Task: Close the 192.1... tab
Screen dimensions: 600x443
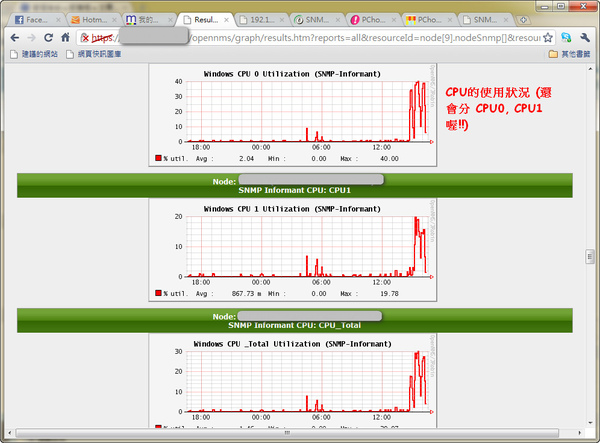Action: point(282,20)
